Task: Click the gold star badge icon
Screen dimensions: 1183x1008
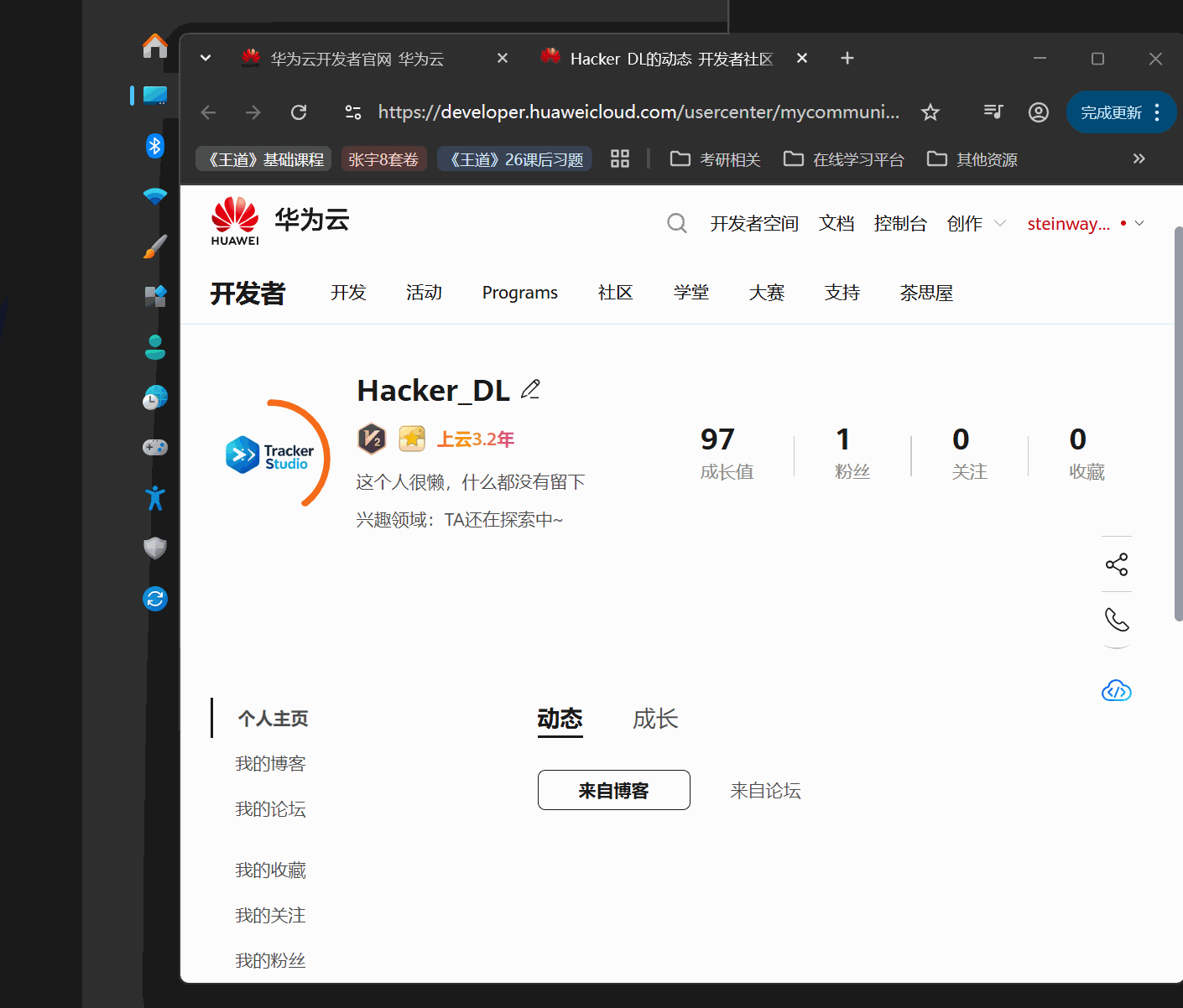Action: coord(412,439)
